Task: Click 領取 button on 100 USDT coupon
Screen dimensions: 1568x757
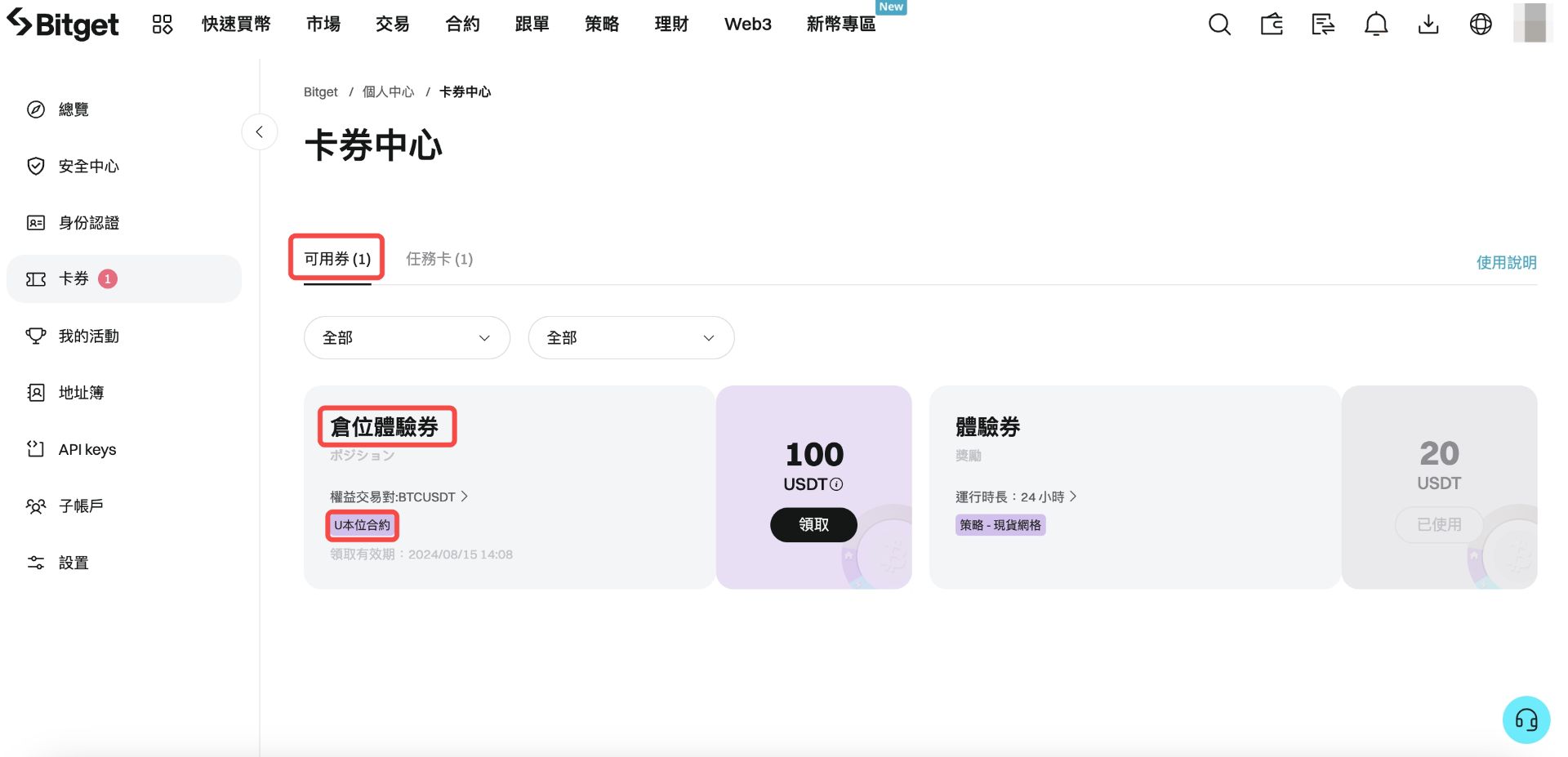Action: [x=813, y=524]
